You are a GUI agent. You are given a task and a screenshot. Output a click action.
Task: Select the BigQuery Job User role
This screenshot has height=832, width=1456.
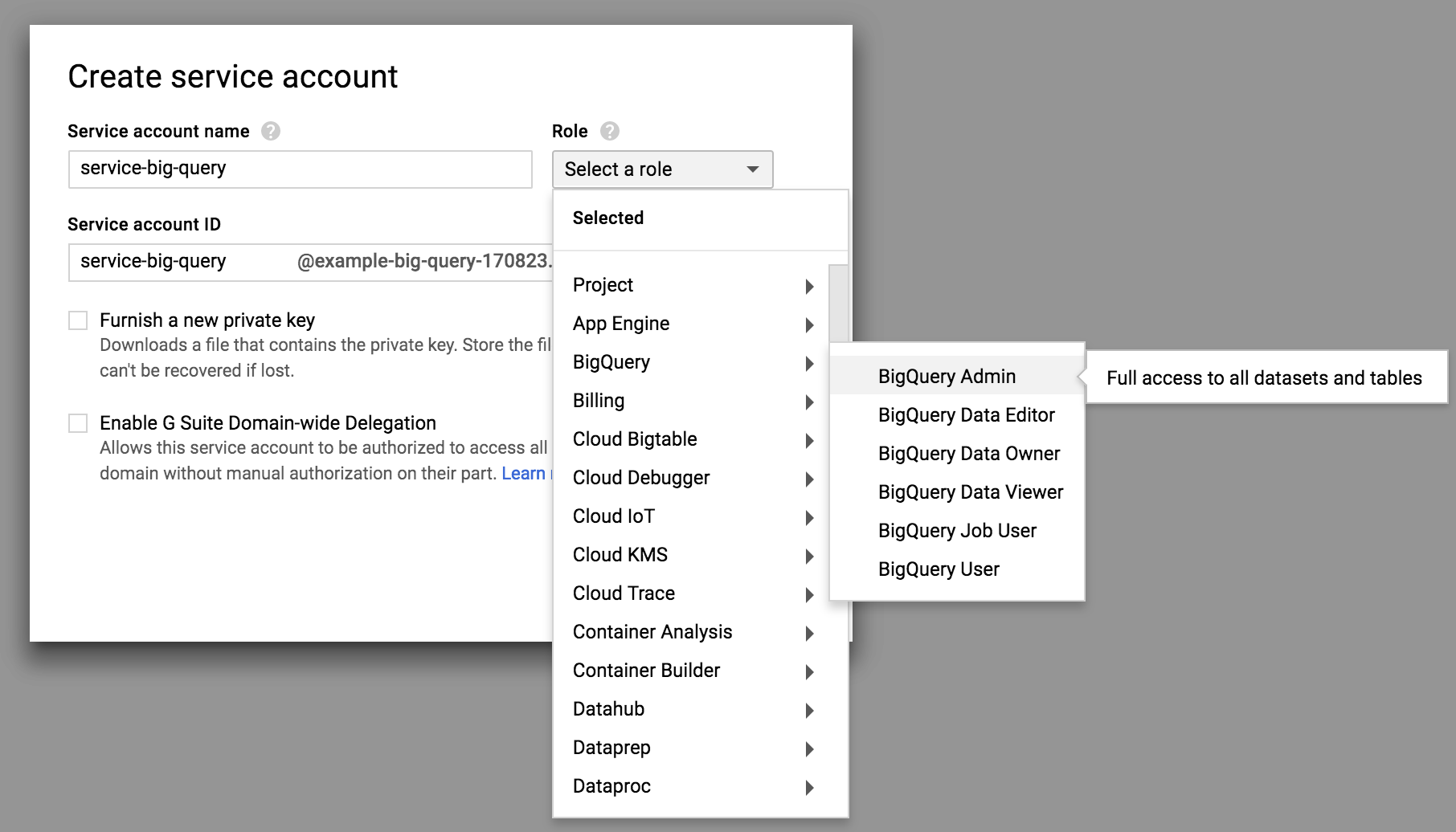coord(957,530)
